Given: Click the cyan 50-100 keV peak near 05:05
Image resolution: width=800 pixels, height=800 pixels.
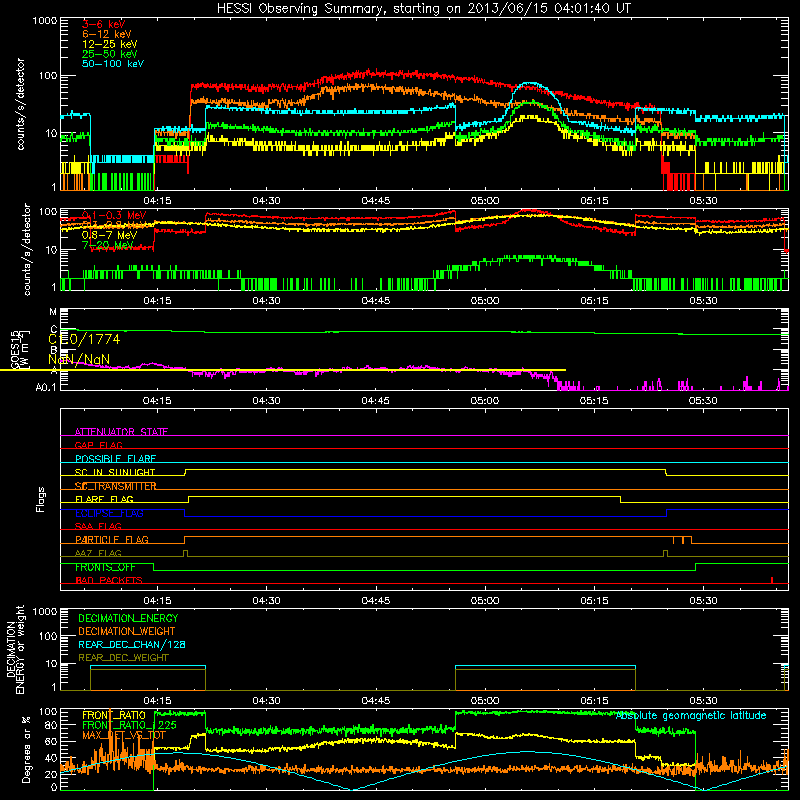Looking at the screenshot, I should point(531,84).
